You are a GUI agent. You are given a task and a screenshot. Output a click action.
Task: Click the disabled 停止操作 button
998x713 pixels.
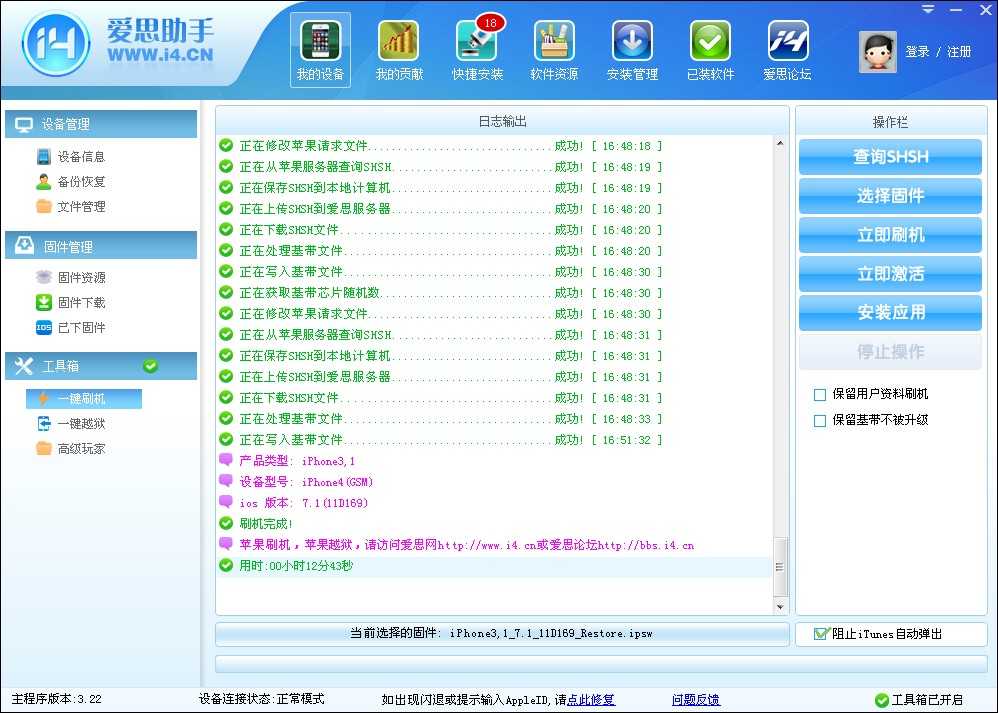pos(890,351)
